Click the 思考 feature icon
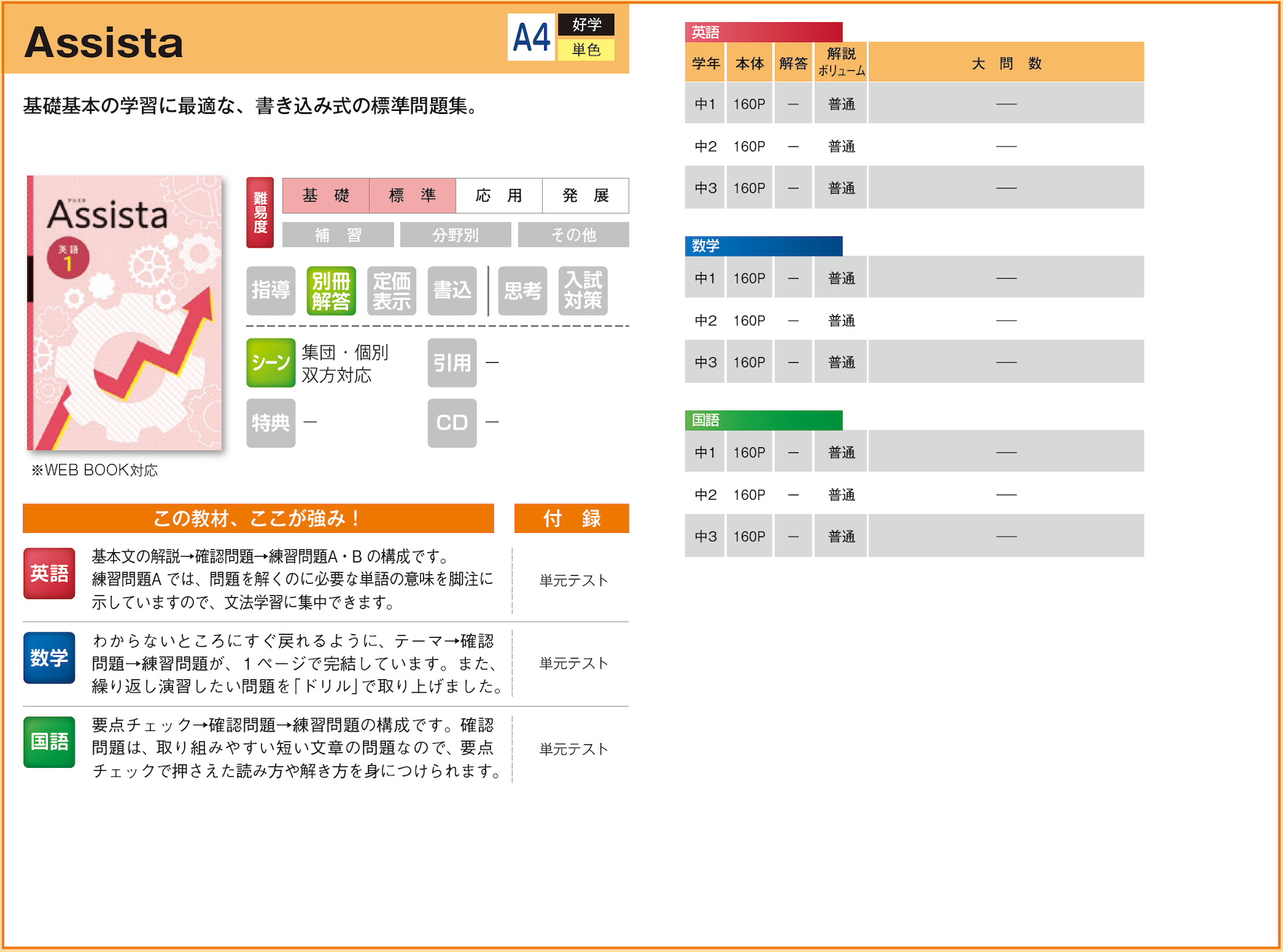The width and height of the screenshot is (1283, 952). pyautogui.click(x=522, y=290)
